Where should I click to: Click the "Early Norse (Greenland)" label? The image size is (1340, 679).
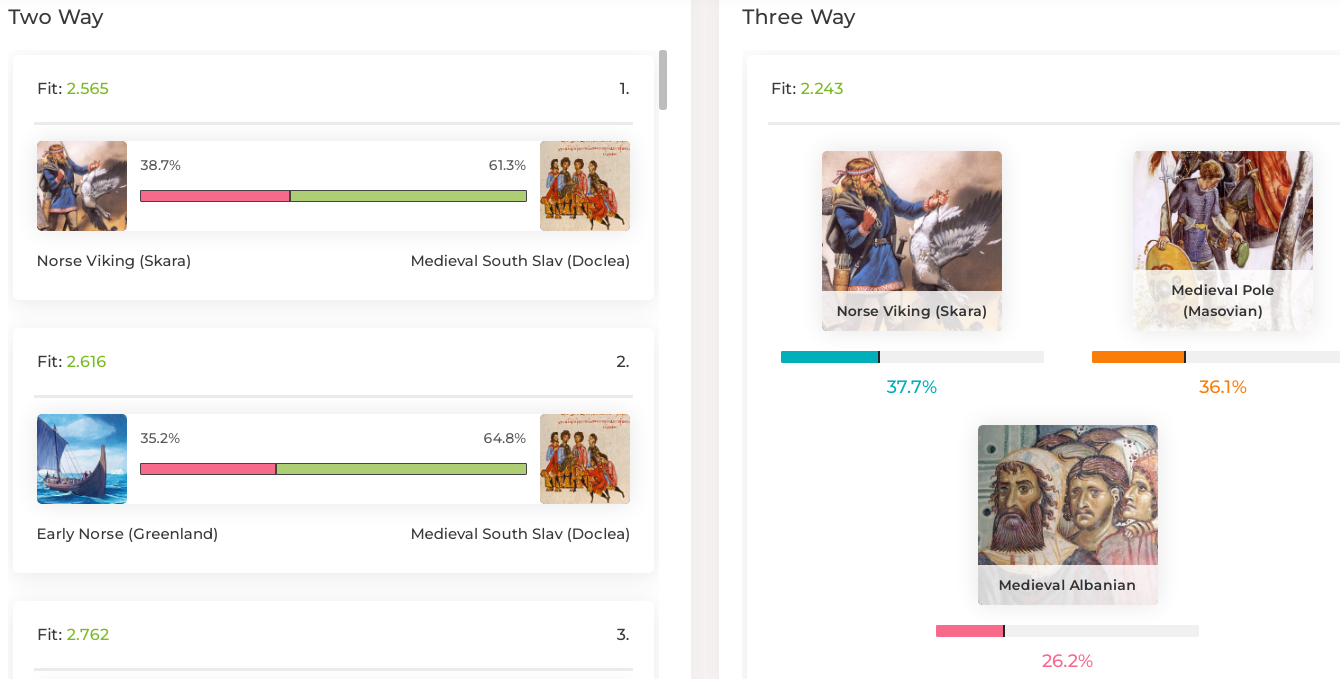pos(127,534)
